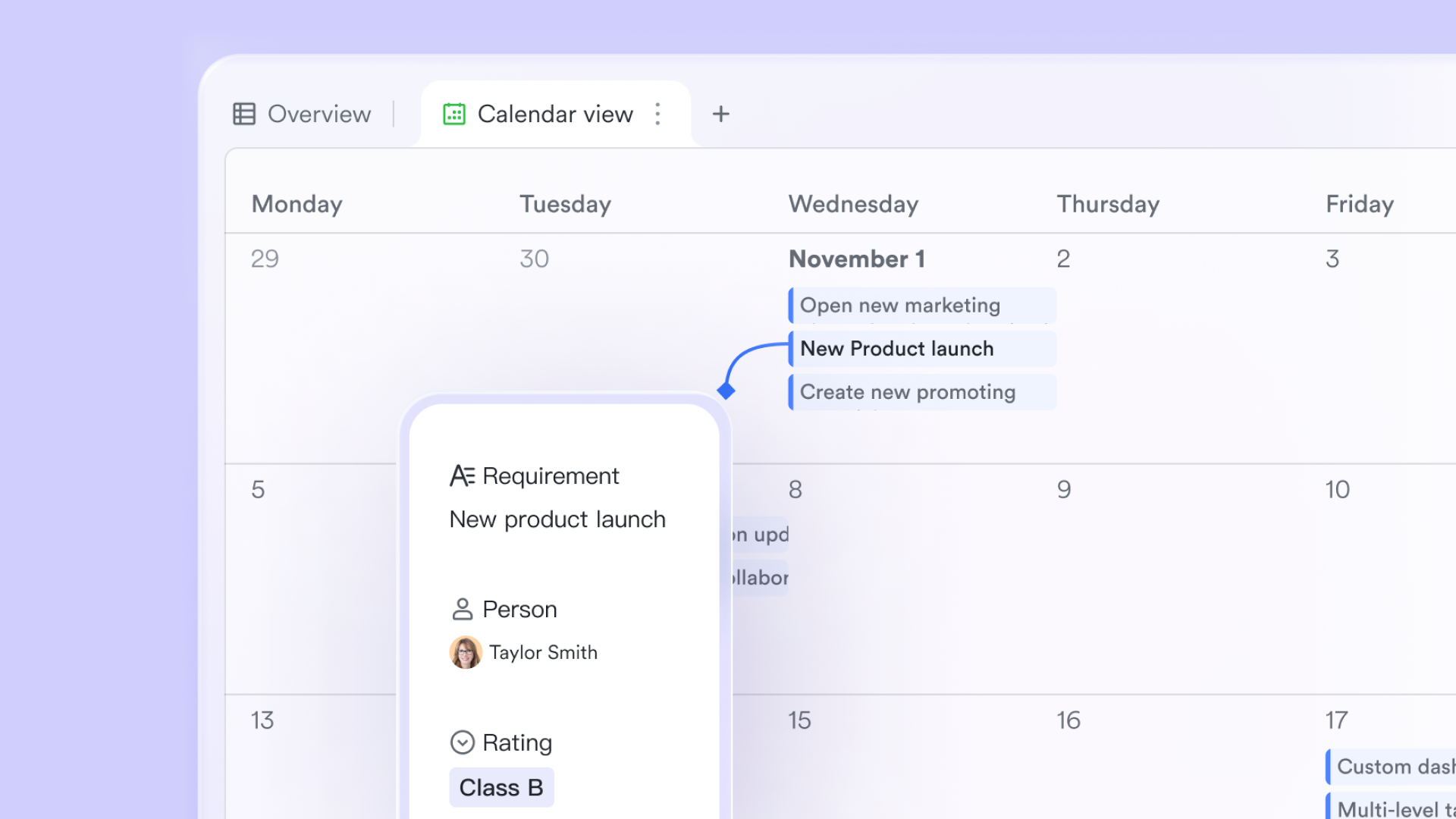Select the November 1 date cell
Viewport: 1456px width, 819px height.
856,259
